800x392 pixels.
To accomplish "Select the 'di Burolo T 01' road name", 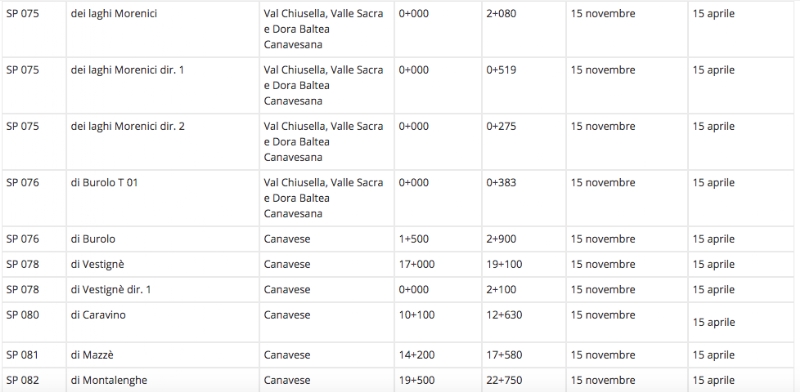I will [x=104, y=183].
